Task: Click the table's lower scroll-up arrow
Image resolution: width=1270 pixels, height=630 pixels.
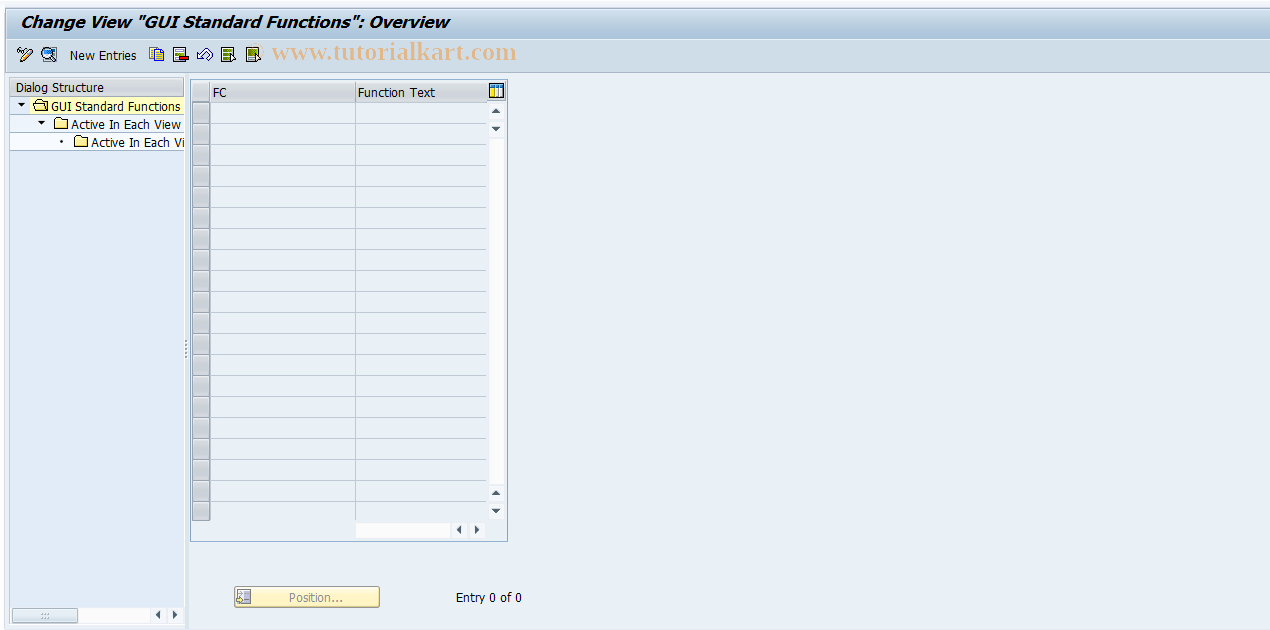Action: point(496,493)
